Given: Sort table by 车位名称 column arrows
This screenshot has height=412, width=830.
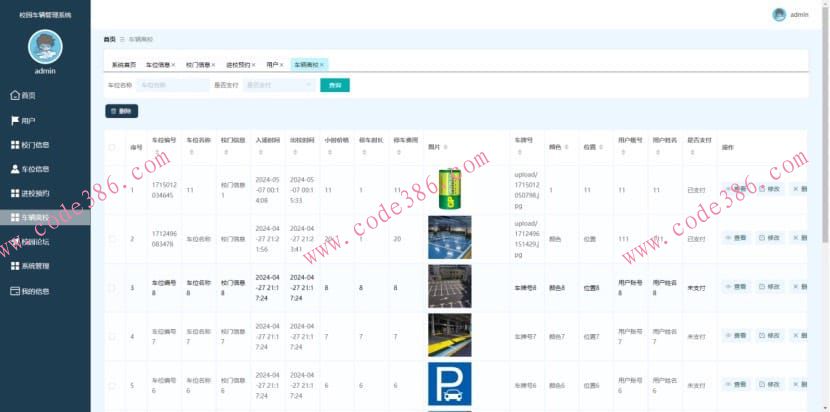Looking at the screenshot, I should [191, 152].
